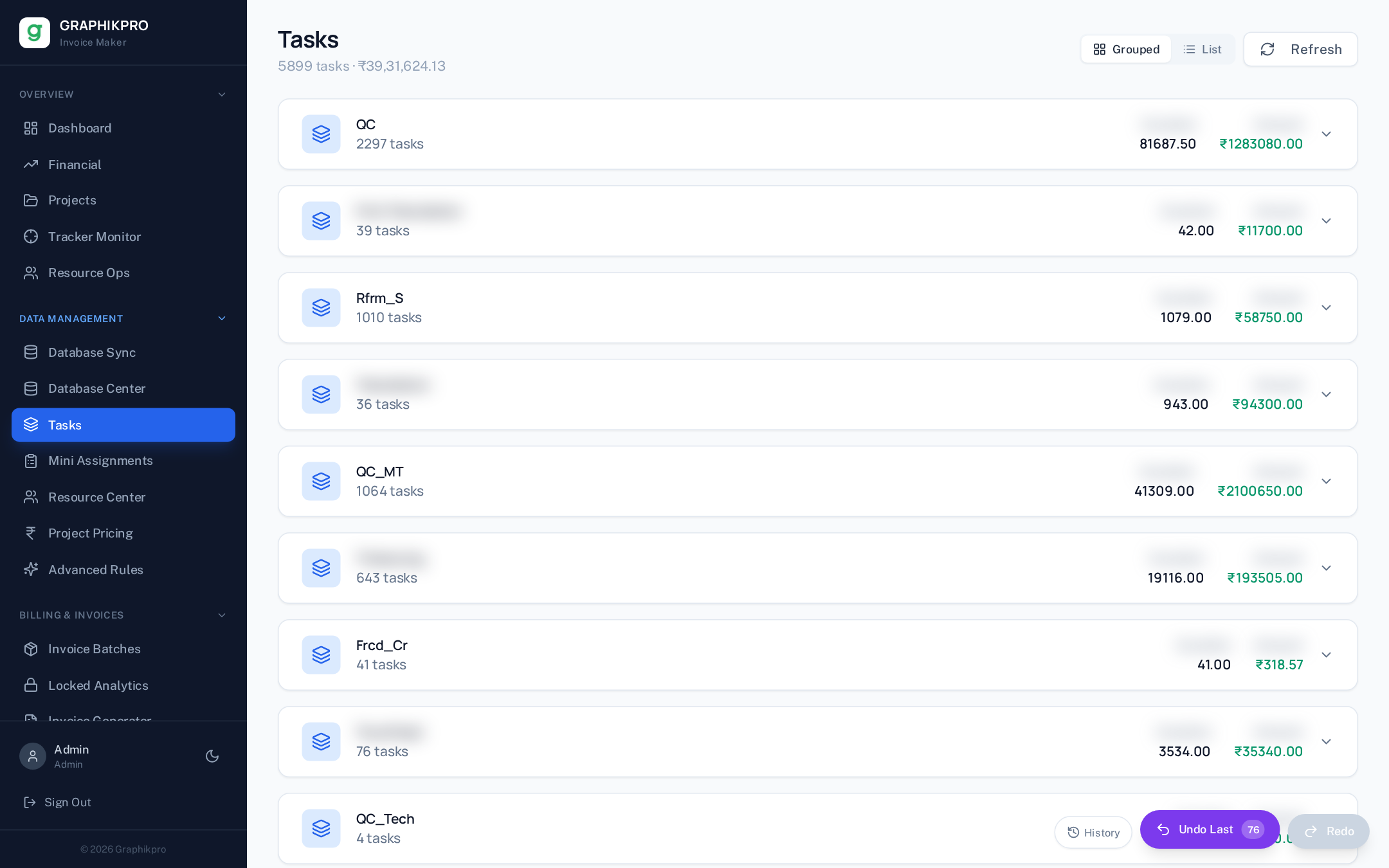The image size is (1389, 868).
Task: Collapse the Overview section
Action: [x=222, y=95]
